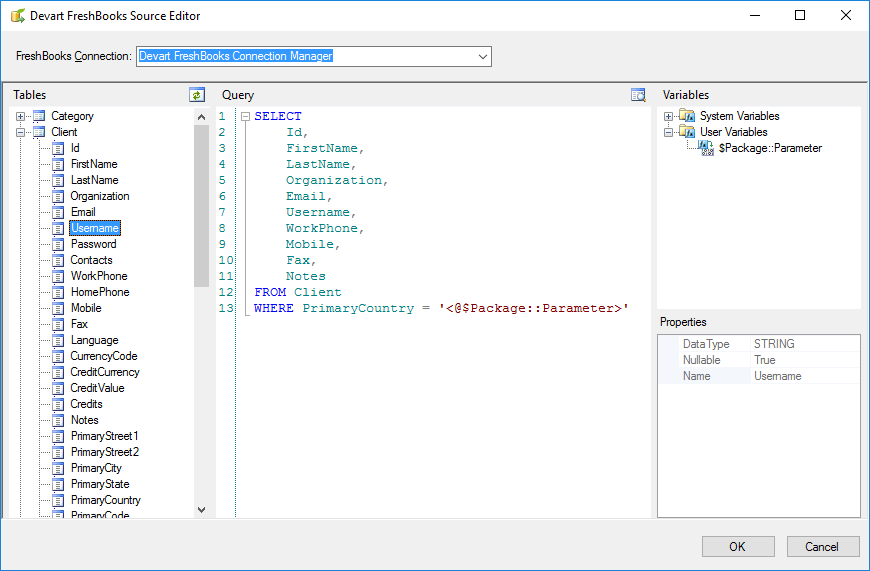
Task: Click the Name property value field
Action: 804,376
